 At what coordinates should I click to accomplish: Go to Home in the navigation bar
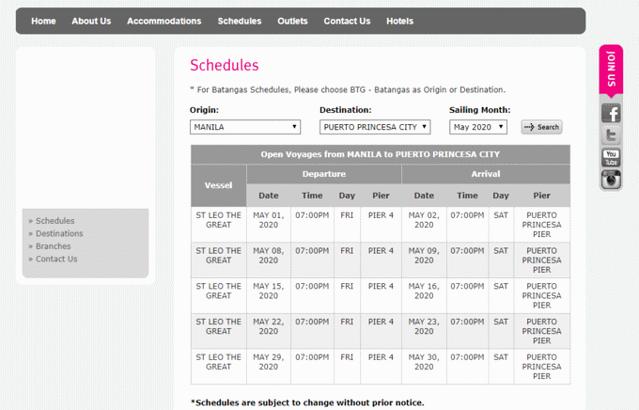[x=44, y=21]
